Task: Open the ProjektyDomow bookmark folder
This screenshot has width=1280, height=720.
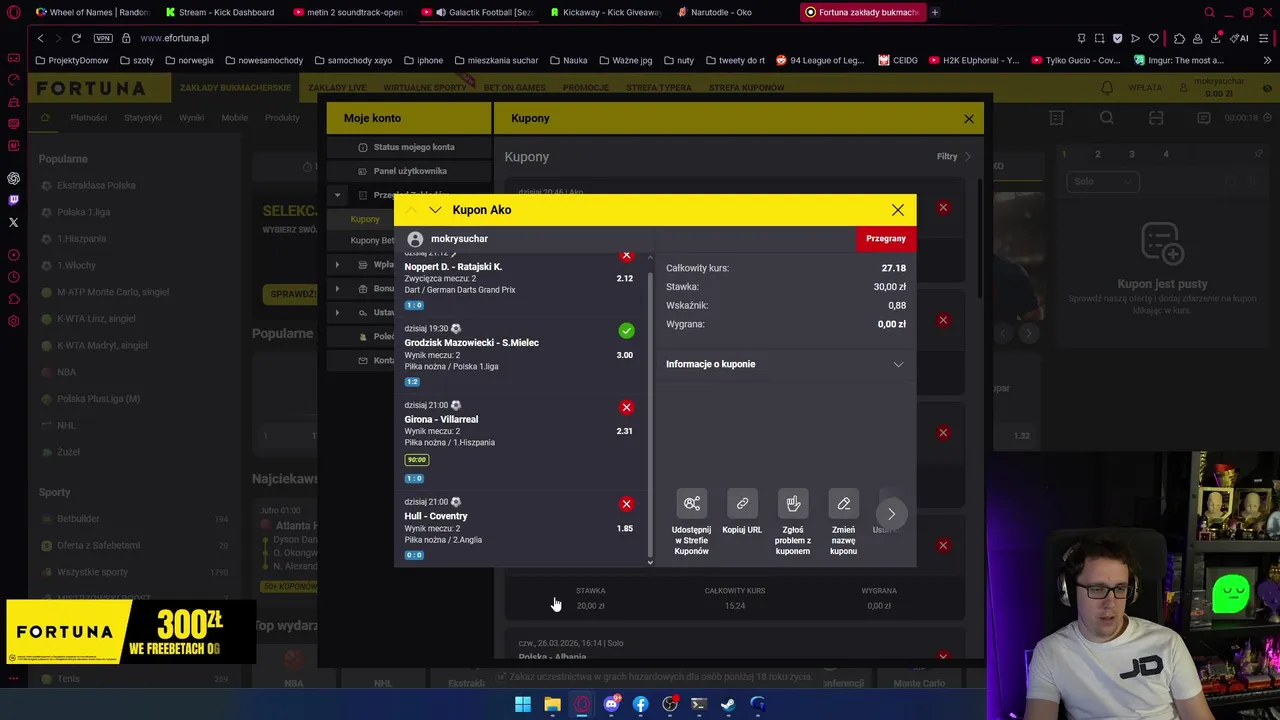Action: (x=72, y=60)
